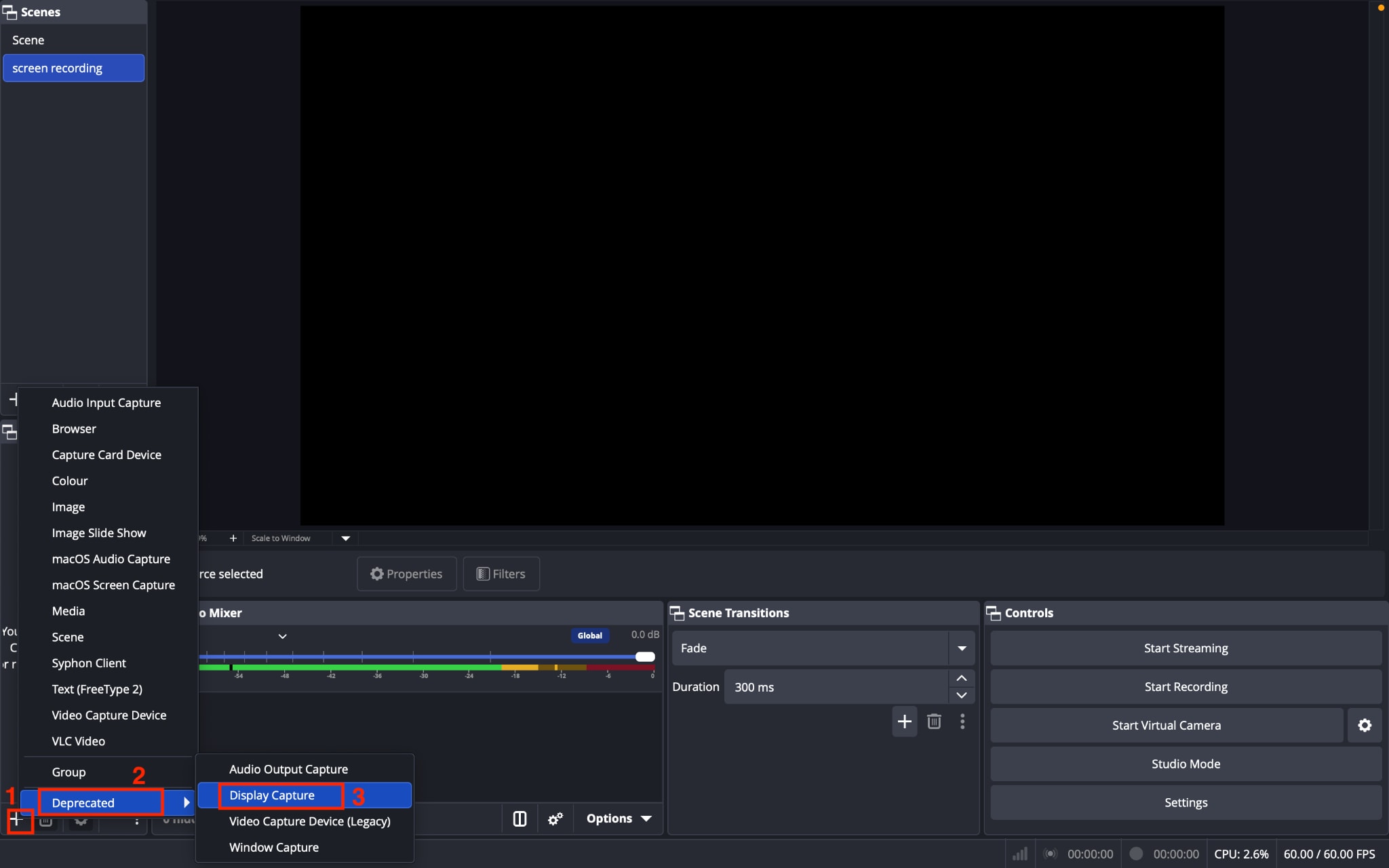Click the recording status circle icon
The height and width of the screenshot is (868, 1389).
point(1137,854)
